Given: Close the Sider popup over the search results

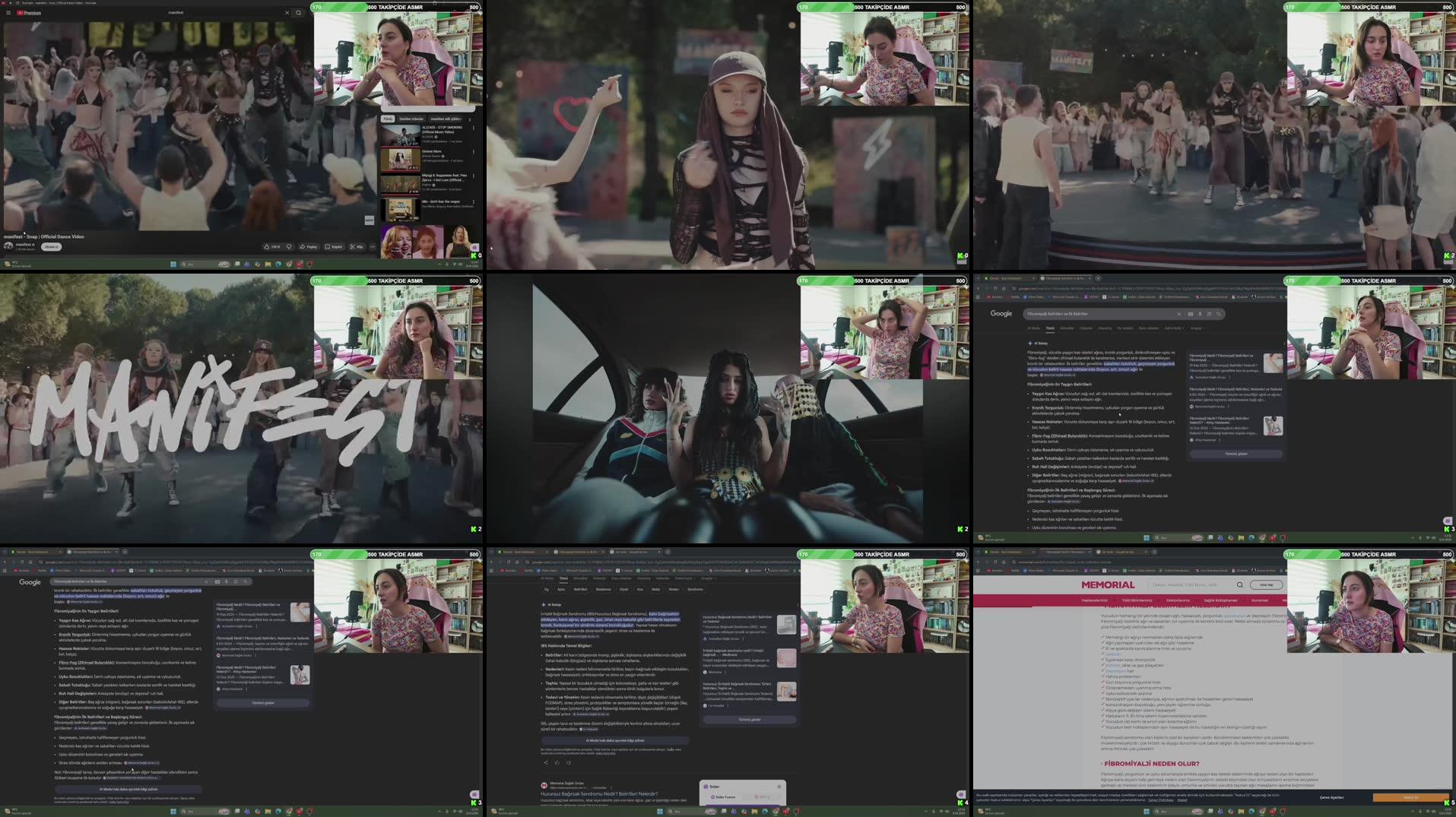Looking at the screenshot, I should pos(779,787).
